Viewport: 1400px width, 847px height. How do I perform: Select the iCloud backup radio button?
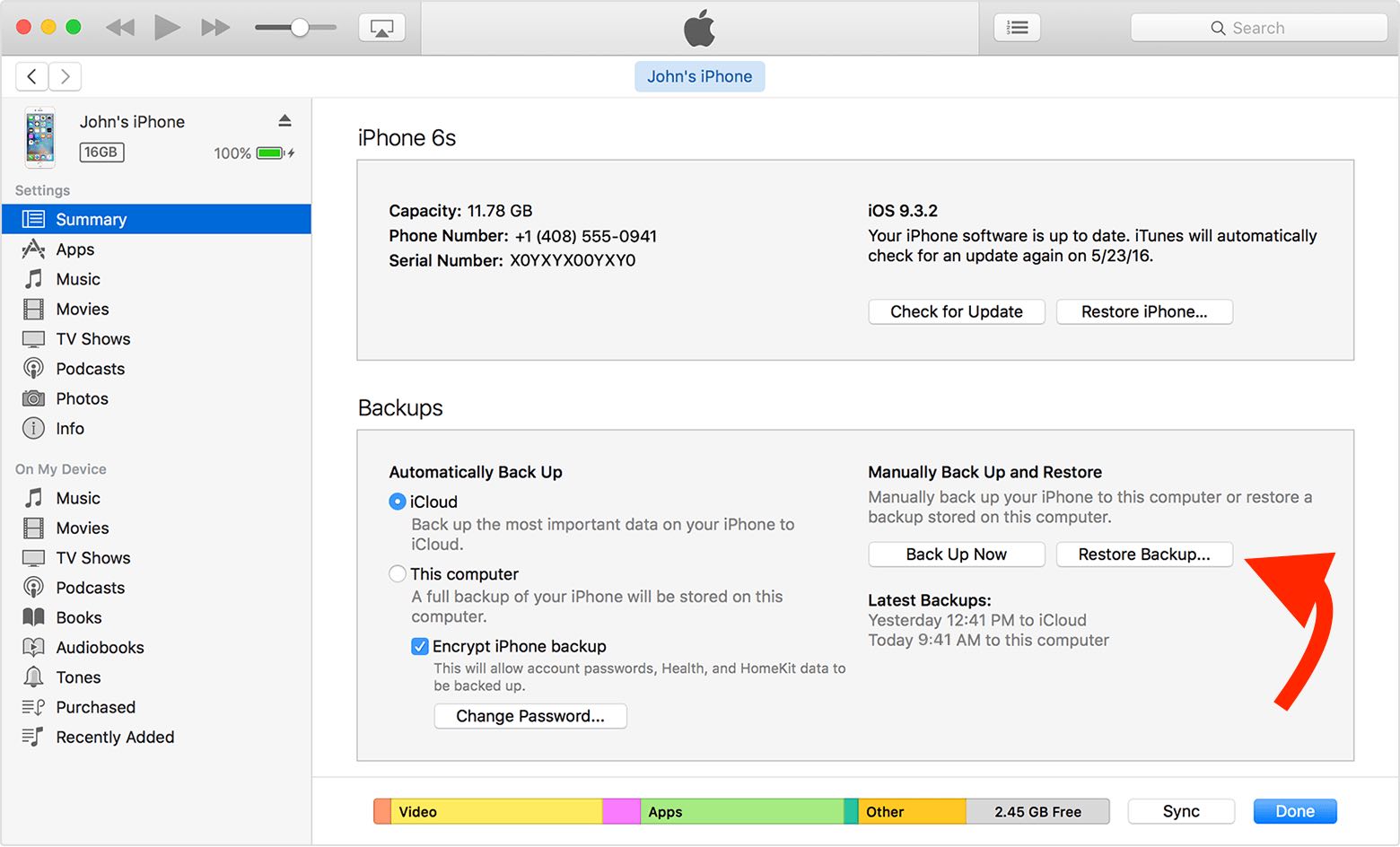click(398, 502)
